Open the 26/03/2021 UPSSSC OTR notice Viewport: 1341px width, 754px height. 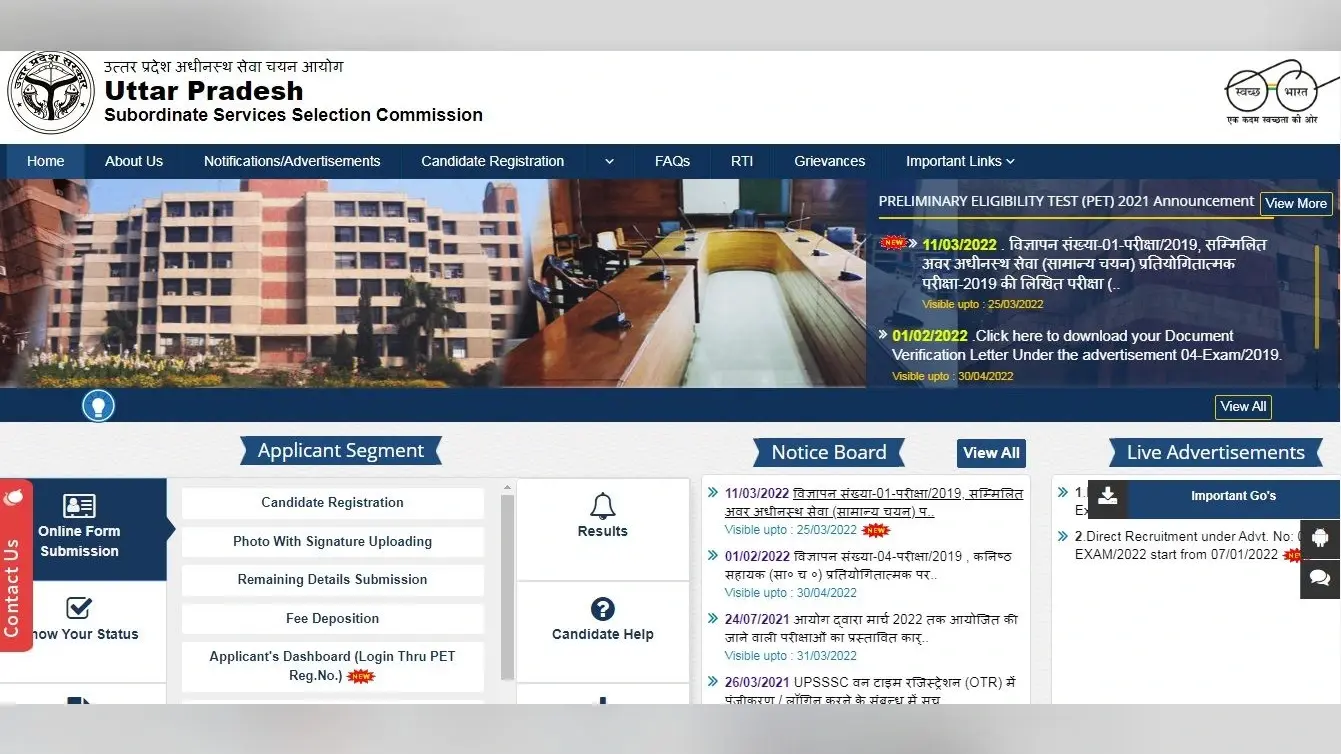coord(870,691)
